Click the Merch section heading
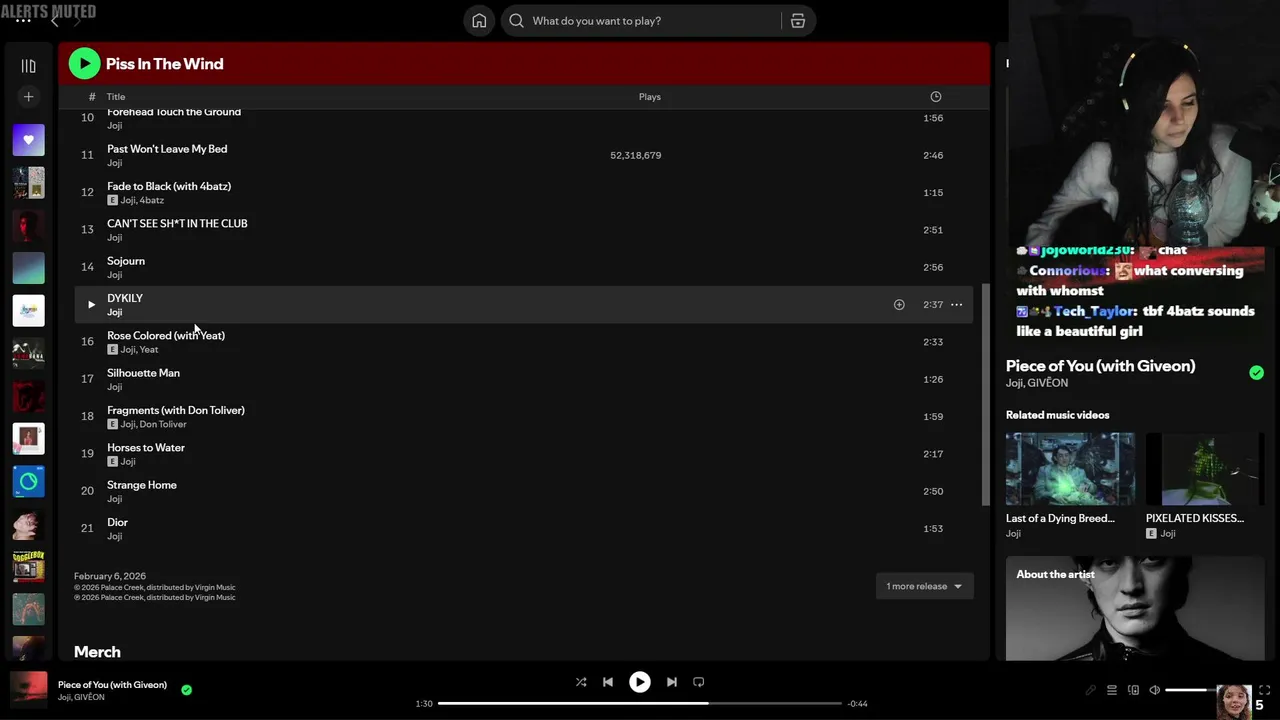The image size is (1280, 720). point(97,652)
